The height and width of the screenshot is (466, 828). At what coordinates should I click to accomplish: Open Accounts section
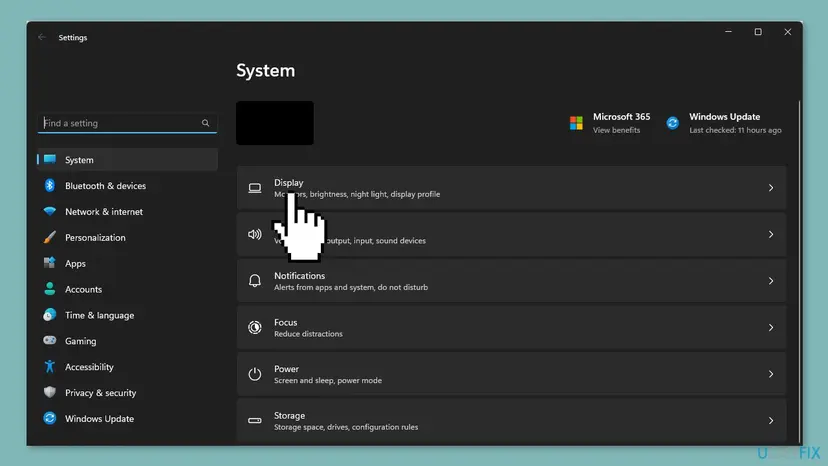coord(127,289)
